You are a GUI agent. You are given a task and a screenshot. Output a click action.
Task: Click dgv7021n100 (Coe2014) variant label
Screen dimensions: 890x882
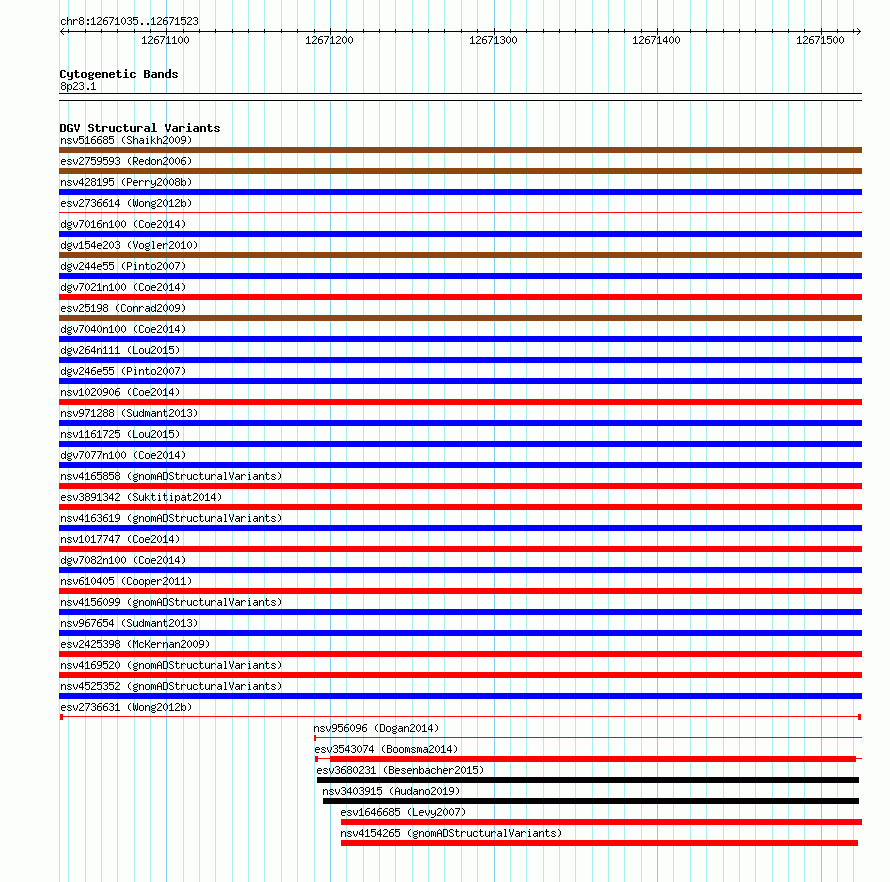pos(123,287)
